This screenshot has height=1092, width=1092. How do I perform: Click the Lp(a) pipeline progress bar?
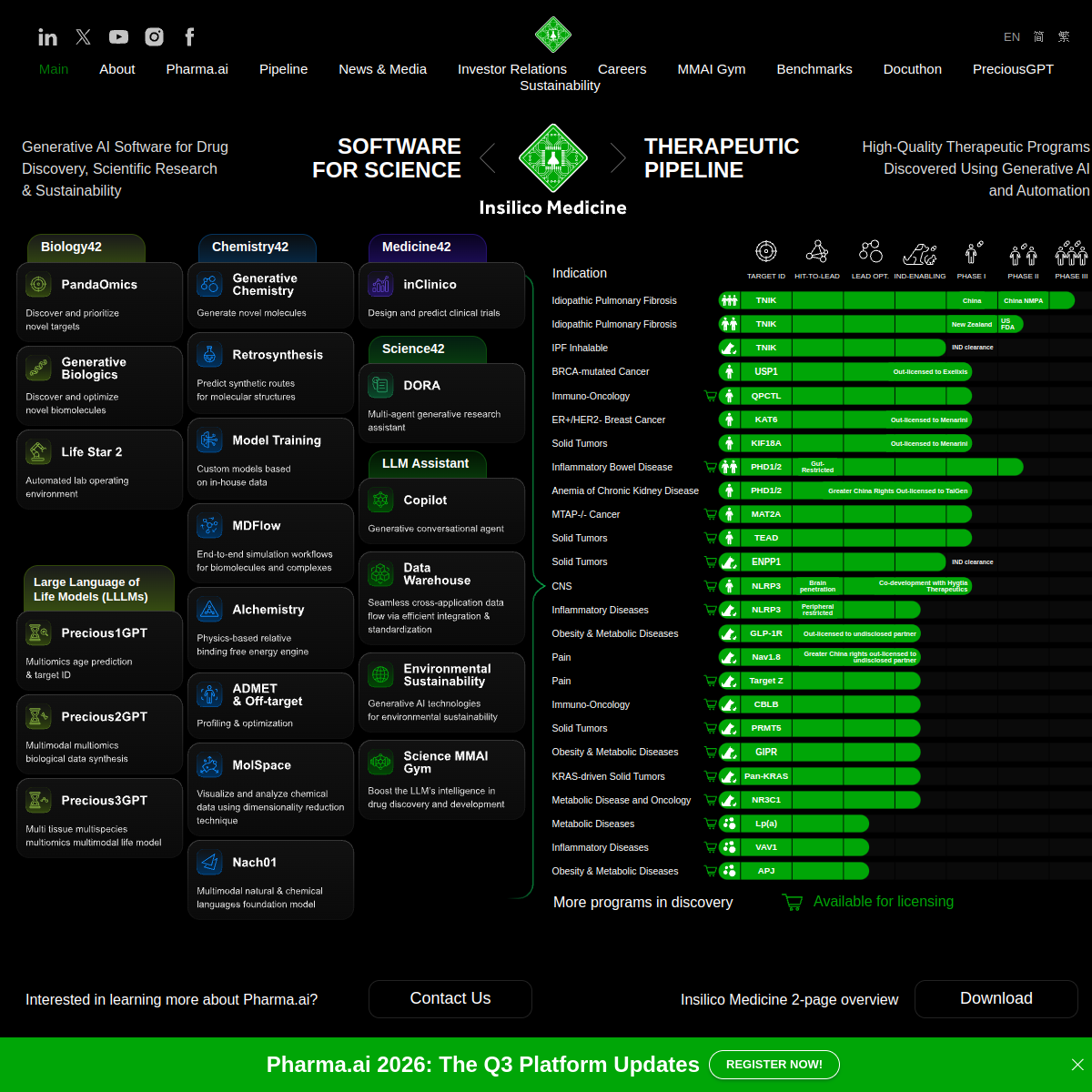pyautogui.click(x=794, y=824)
